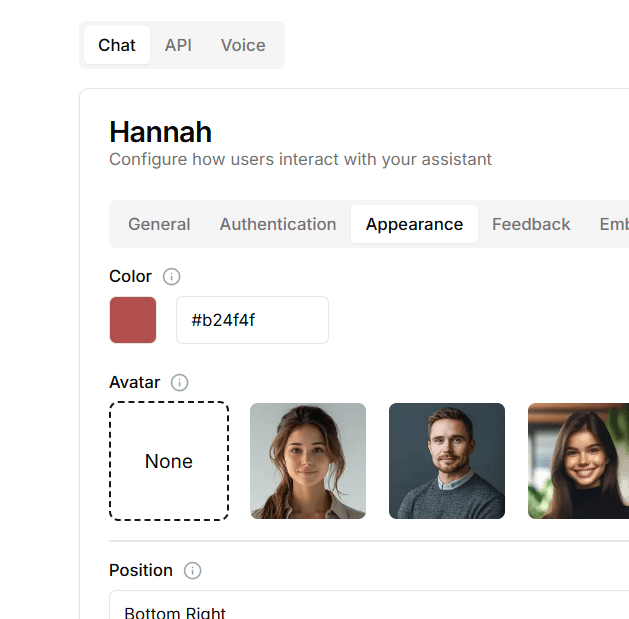The width and height of the screenshot is (629, 619).
Task: Open the Feedback tab
Action: pos(531,225)
